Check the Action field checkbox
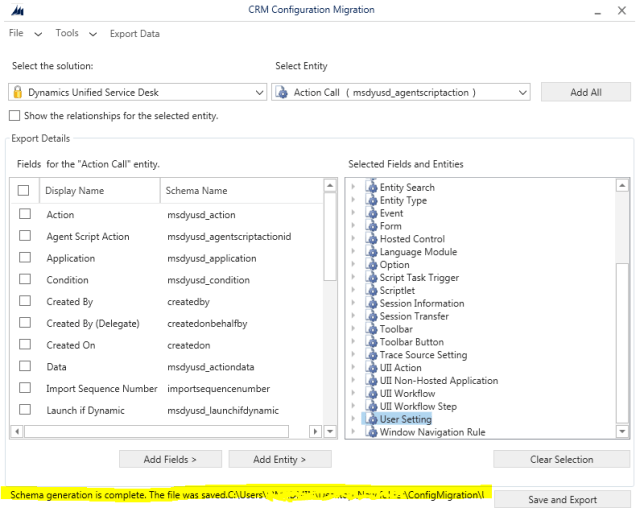 [x=25, y=214]
